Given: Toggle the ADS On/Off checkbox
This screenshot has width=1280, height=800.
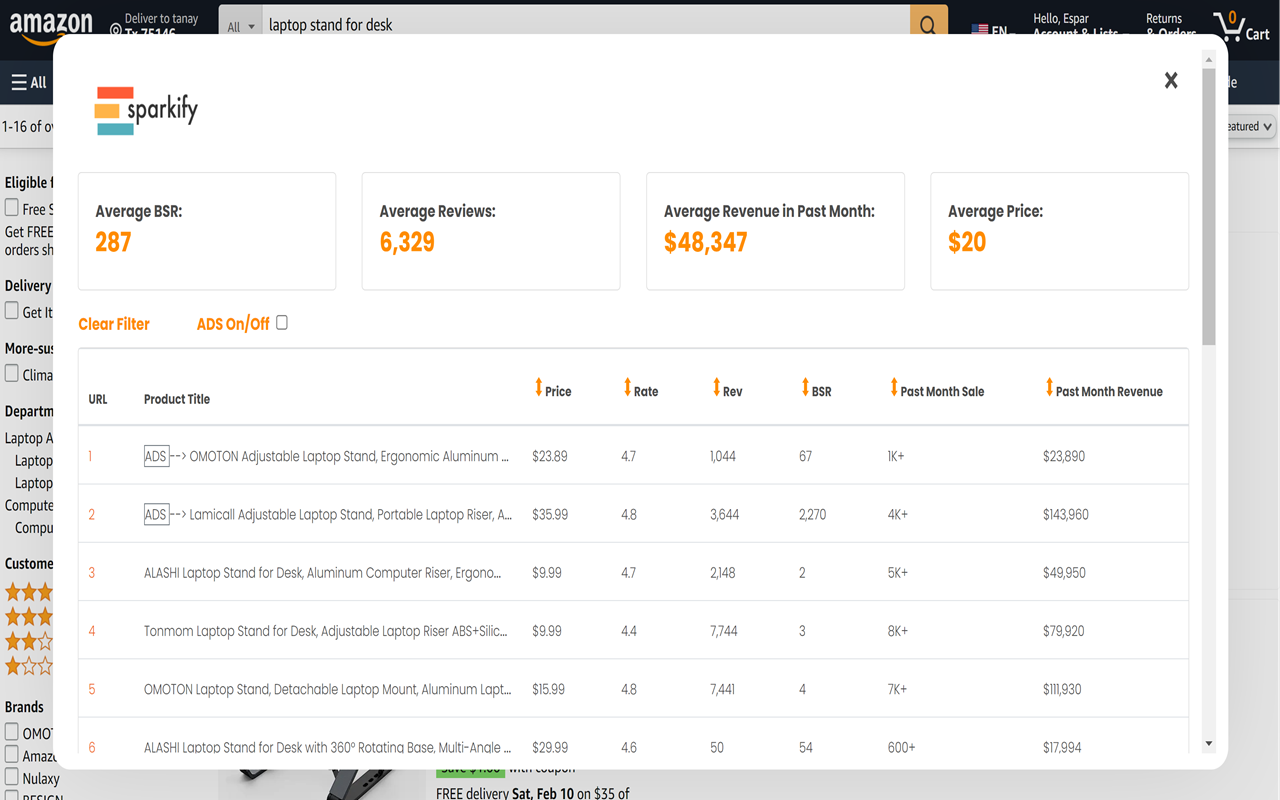Looking at the screenshot, I should [x=282, y=322].
